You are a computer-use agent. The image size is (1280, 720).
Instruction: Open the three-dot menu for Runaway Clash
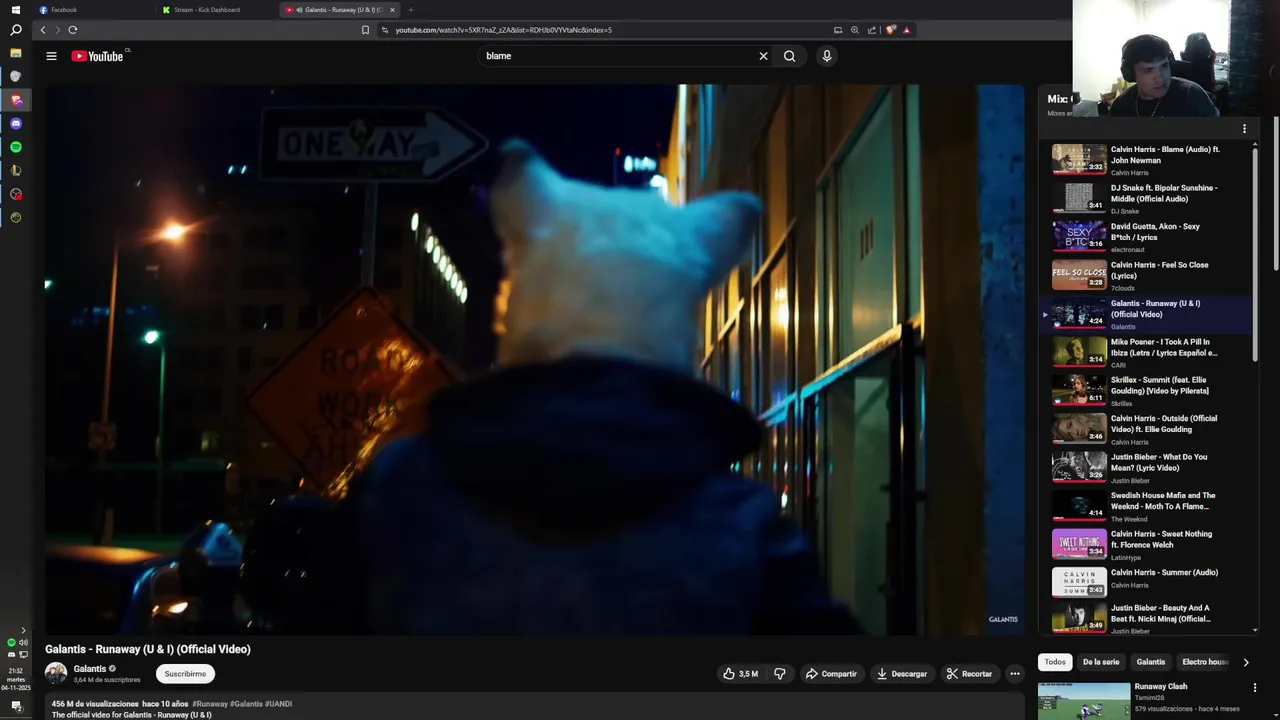(x=1254, y=688)
